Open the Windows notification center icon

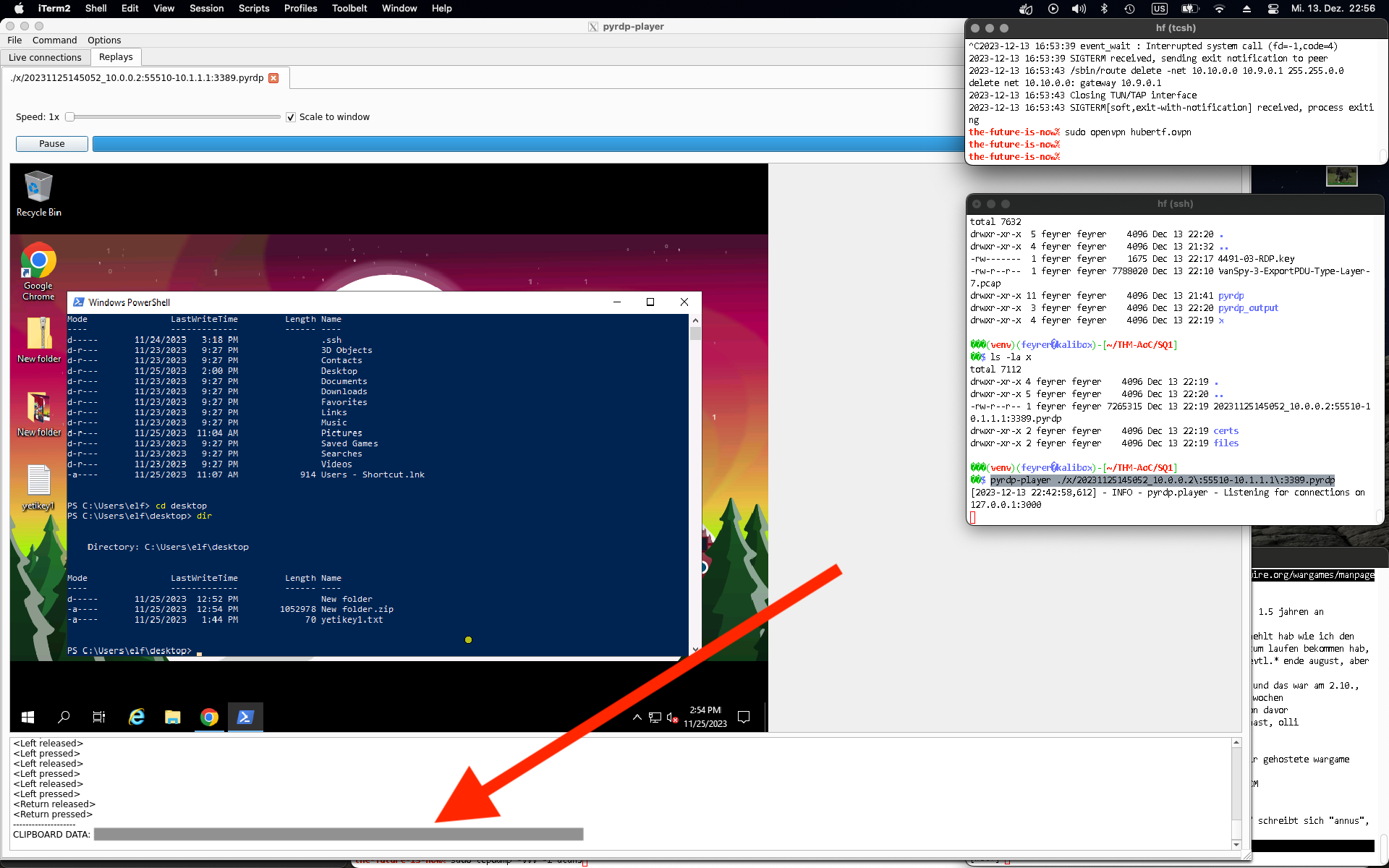click(x=744, y=717)
